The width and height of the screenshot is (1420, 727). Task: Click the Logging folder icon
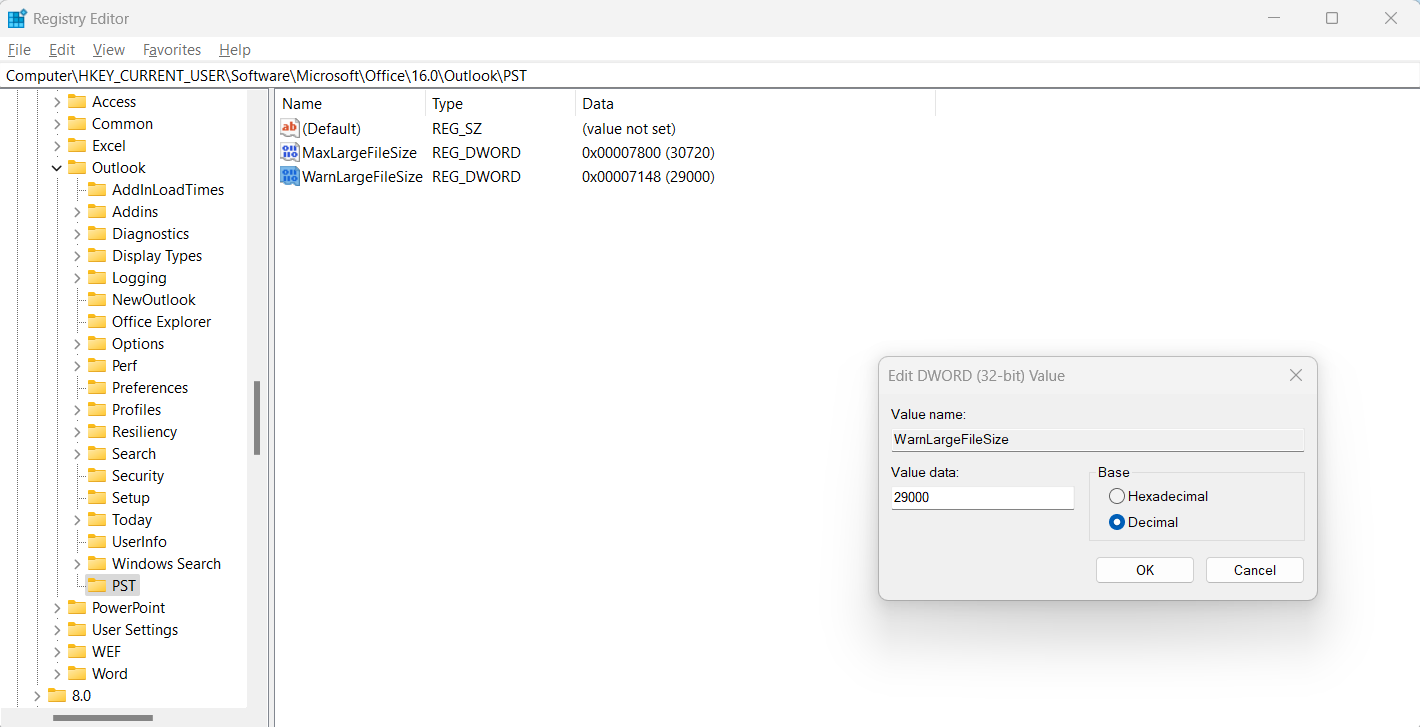(x=97, y=277)
